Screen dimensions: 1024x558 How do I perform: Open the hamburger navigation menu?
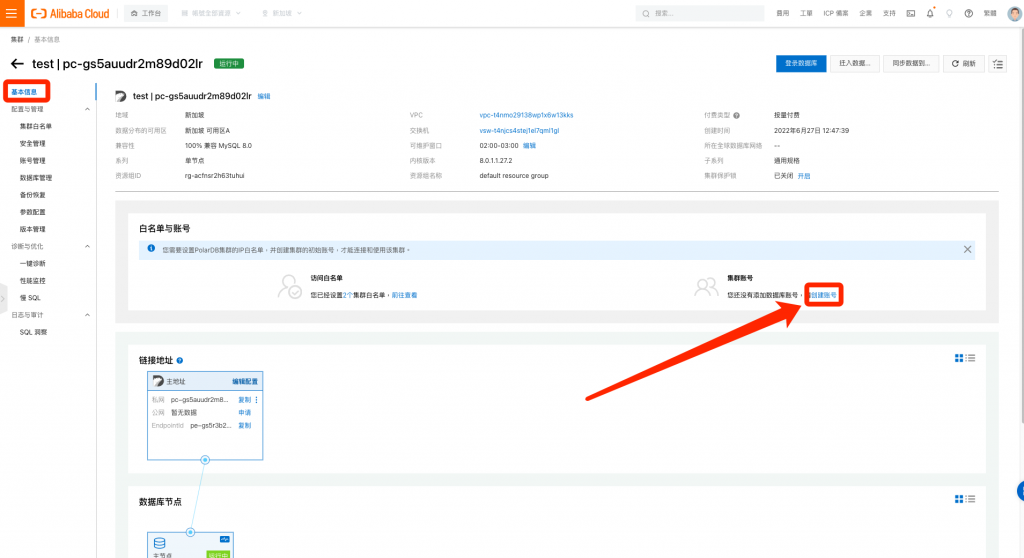11,13
